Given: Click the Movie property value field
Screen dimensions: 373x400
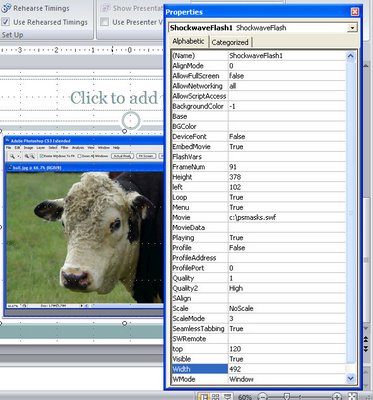Looking at the screenshot, I should [x=287, y=218].
